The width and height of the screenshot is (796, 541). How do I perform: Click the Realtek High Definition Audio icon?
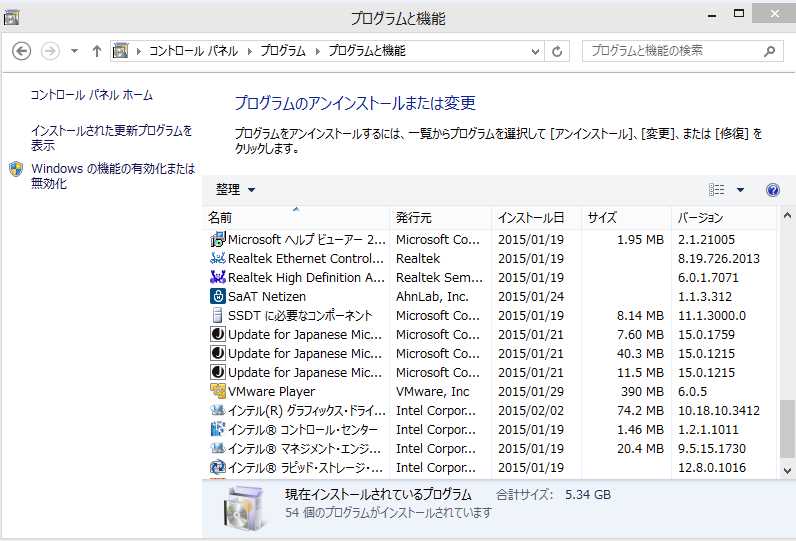pos(218,278)
